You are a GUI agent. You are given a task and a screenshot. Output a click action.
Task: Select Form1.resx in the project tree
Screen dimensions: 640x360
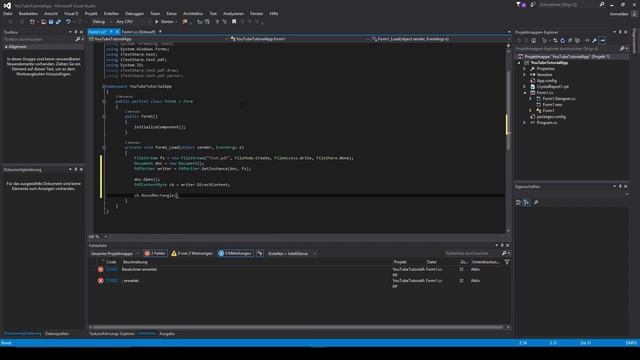(552, 104)
